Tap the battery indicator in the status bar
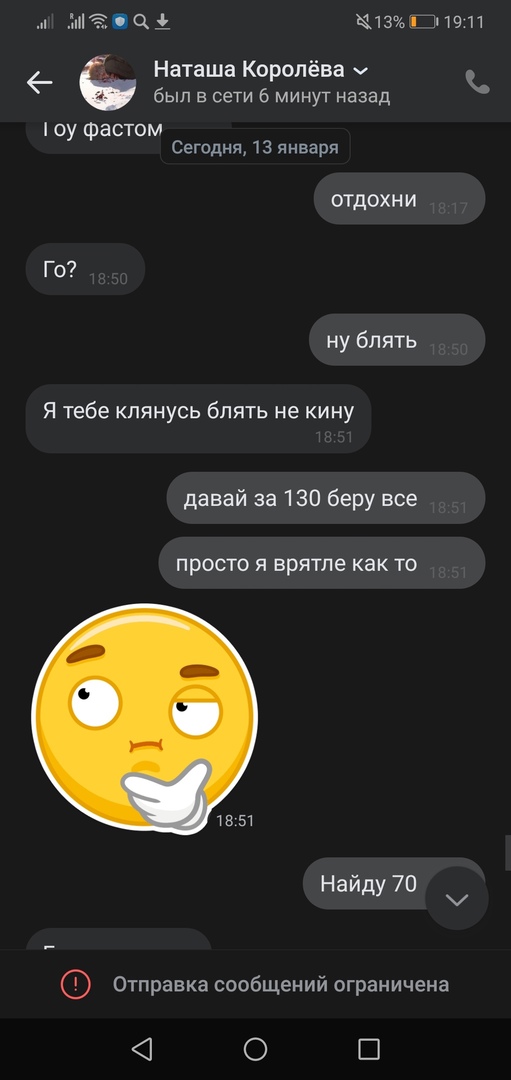Screen dimensions: 511x1080 click(x=423, y=22)
